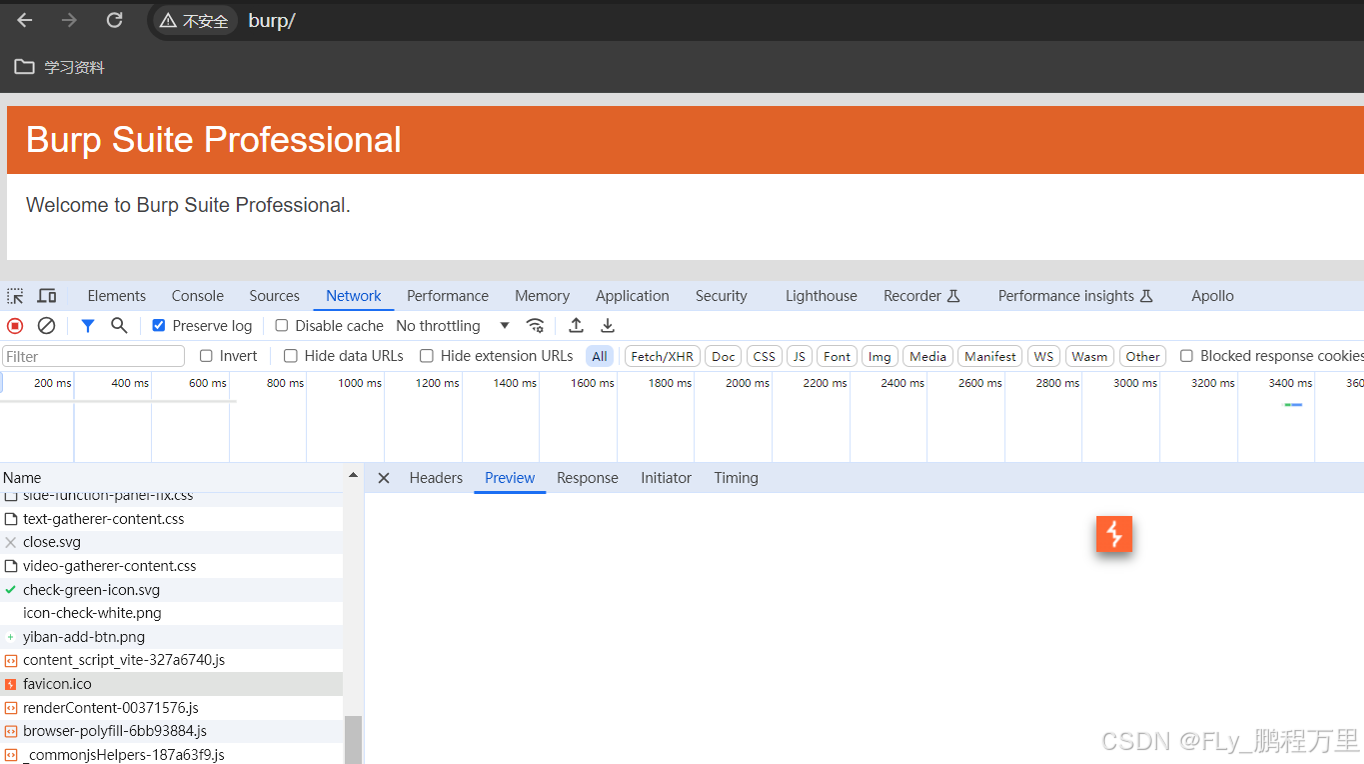Enable the Disable cache checkbox
The height and width of the screenshot is (764, 1364).
click(281, 326)
